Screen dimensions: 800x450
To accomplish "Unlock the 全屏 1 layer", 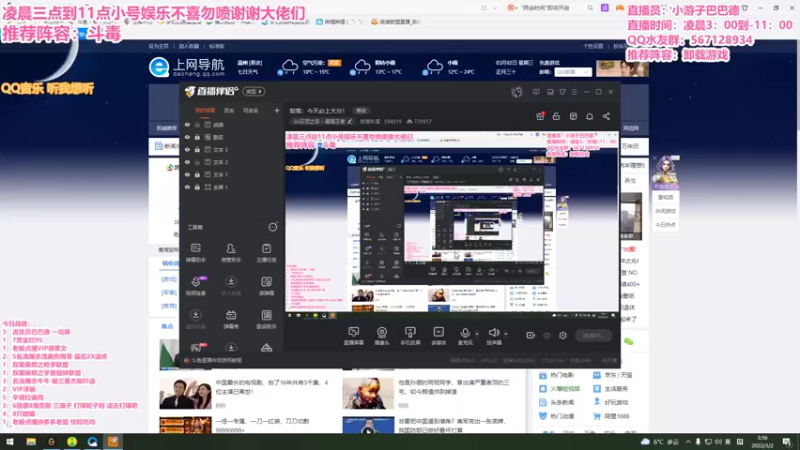I will [197, 187].
